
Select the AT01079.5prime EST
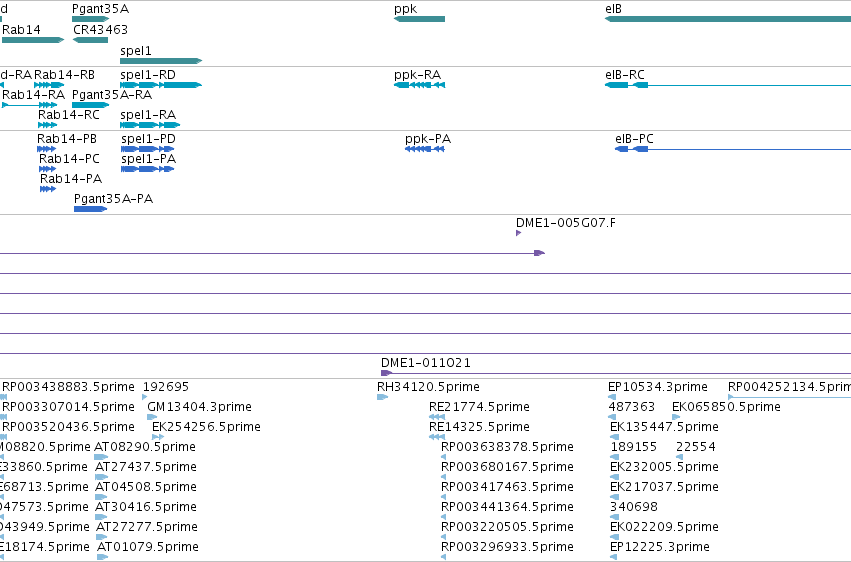(103, 557)
